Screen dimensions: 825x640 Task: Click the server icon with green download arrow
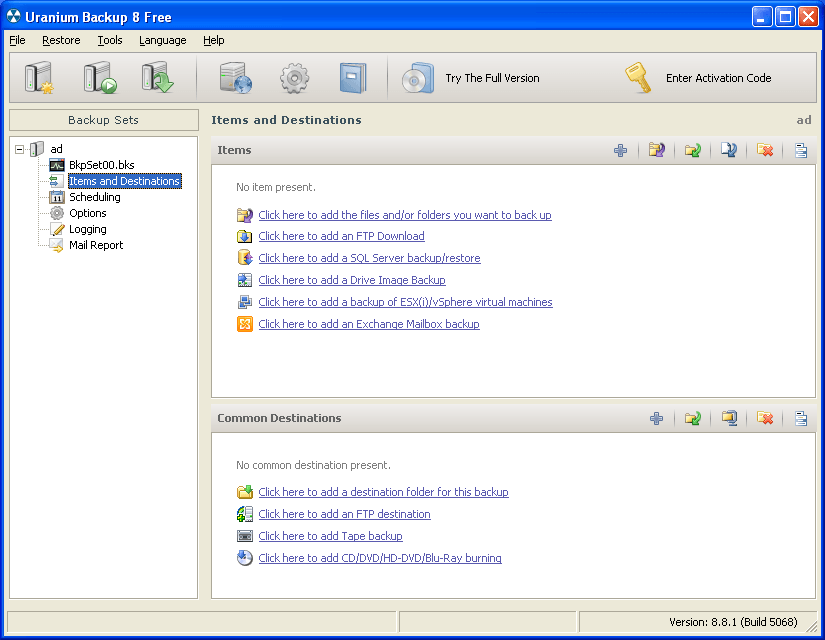(x=157, y=75)
